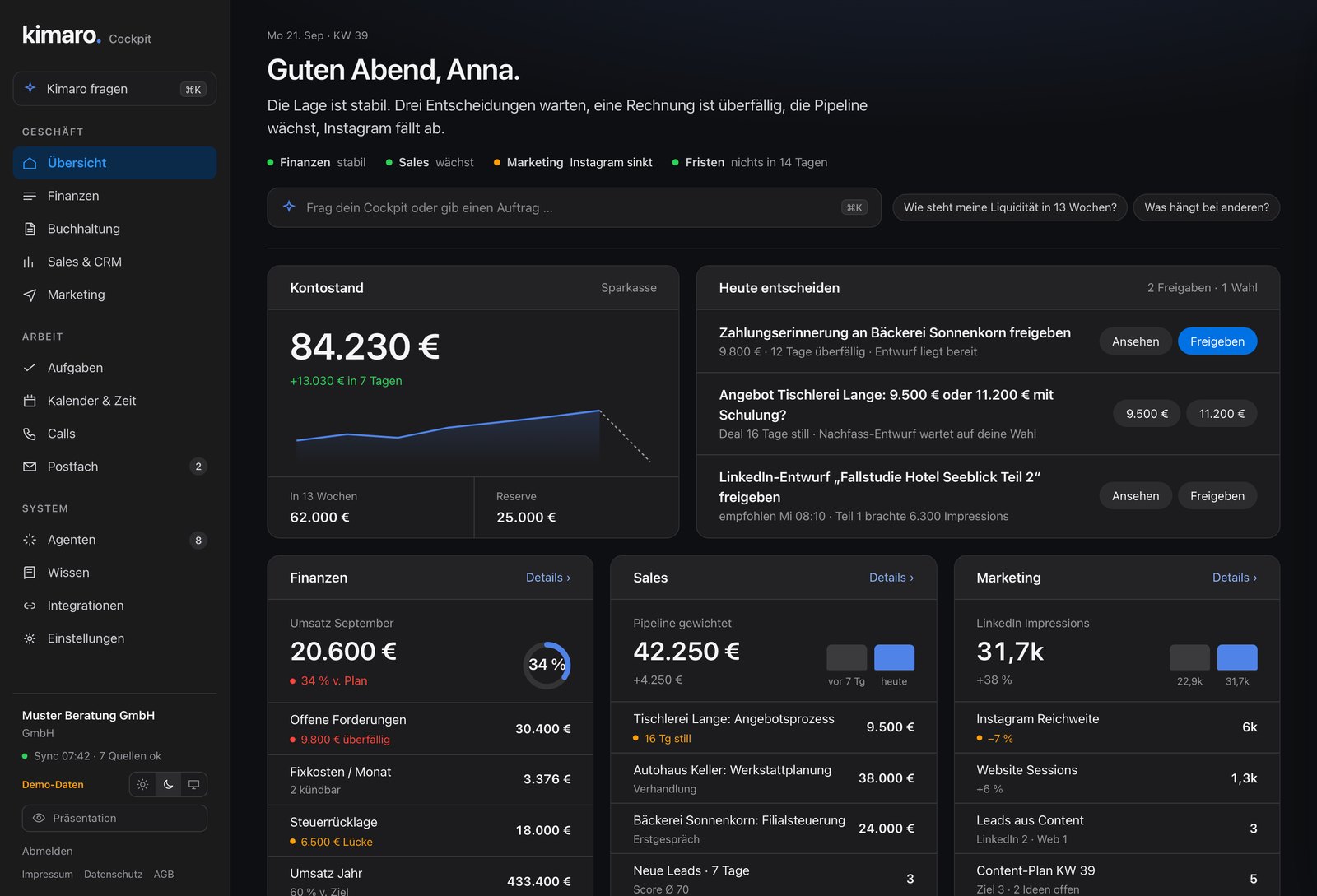Expand Sales card via Details chevron
The width and height of the screenshot is (1317, 896).
[x=891, y=578]
